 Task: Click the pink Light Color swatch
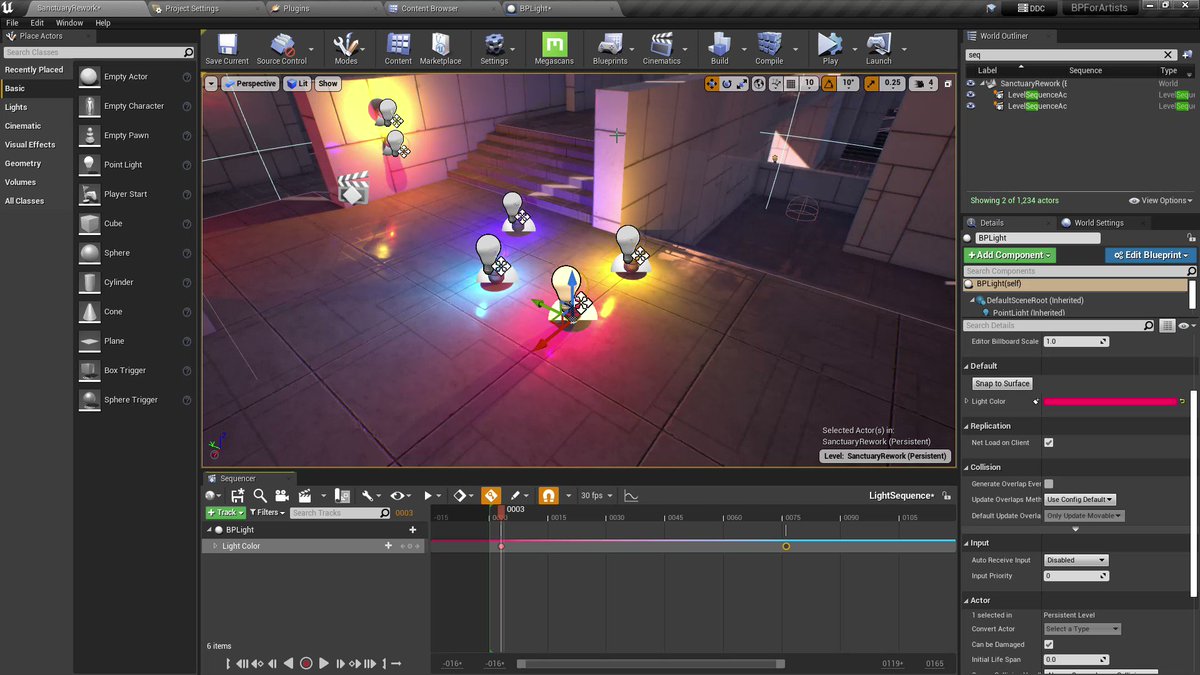(1111, 401)
